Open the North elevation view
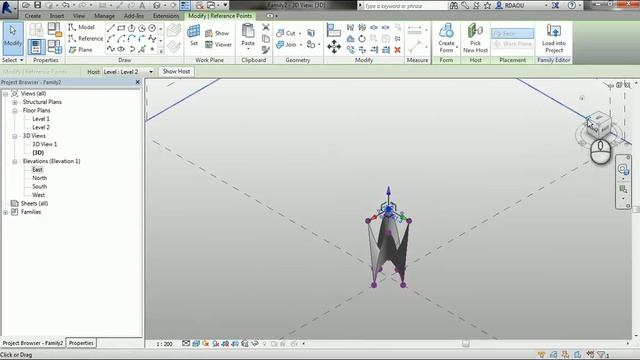 click(40, 178)
